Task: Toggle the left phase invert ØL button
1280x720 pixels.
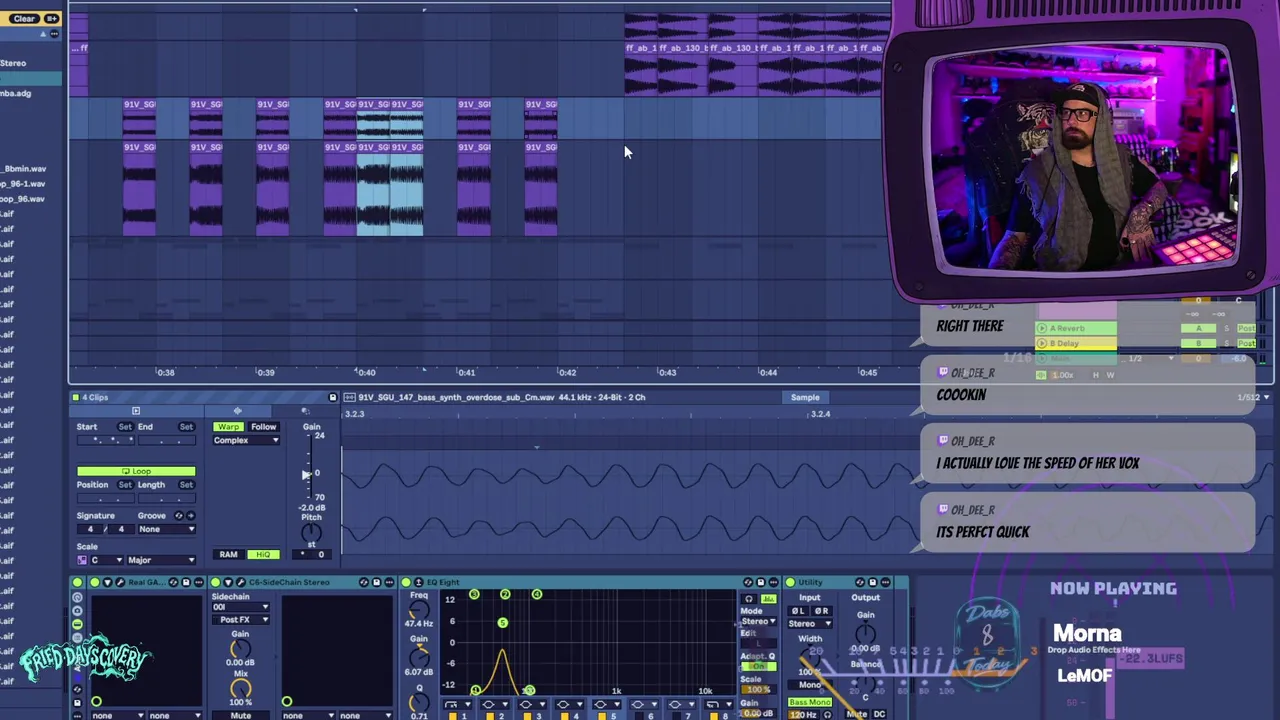Action: [799, 611]
